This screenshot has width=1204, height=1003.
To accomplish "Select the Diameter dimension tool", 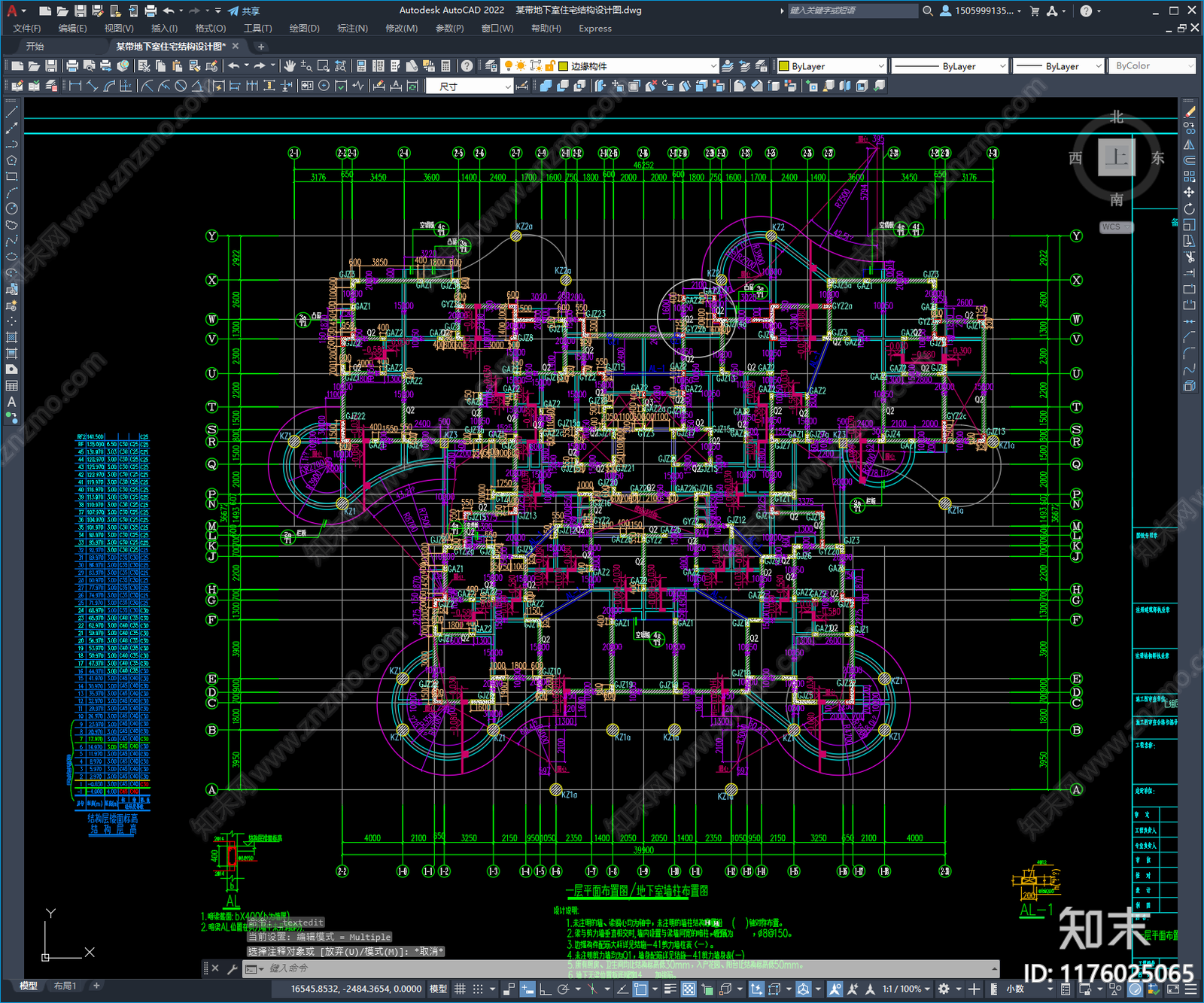I will (181, 86).
